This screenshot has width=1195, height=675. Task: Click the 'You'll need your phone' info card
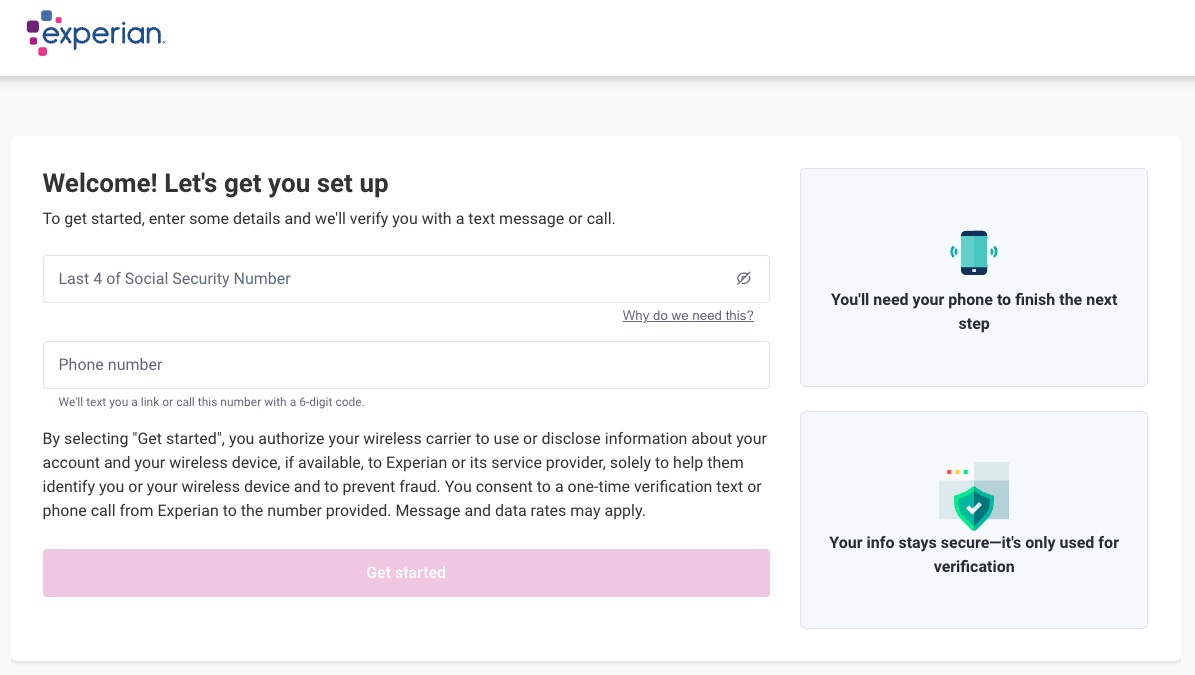click(x=973, y=277)
